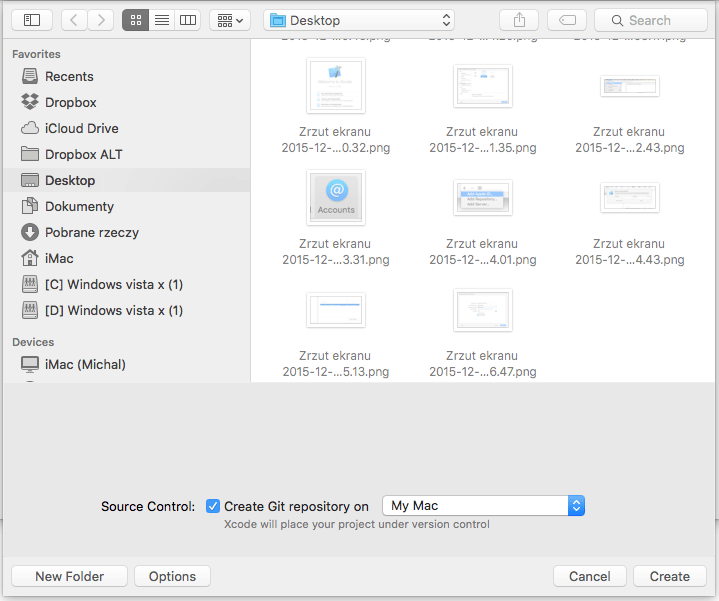
Task: Select Pobrane rzeczy in sidebar
Action: pos(91,232)
